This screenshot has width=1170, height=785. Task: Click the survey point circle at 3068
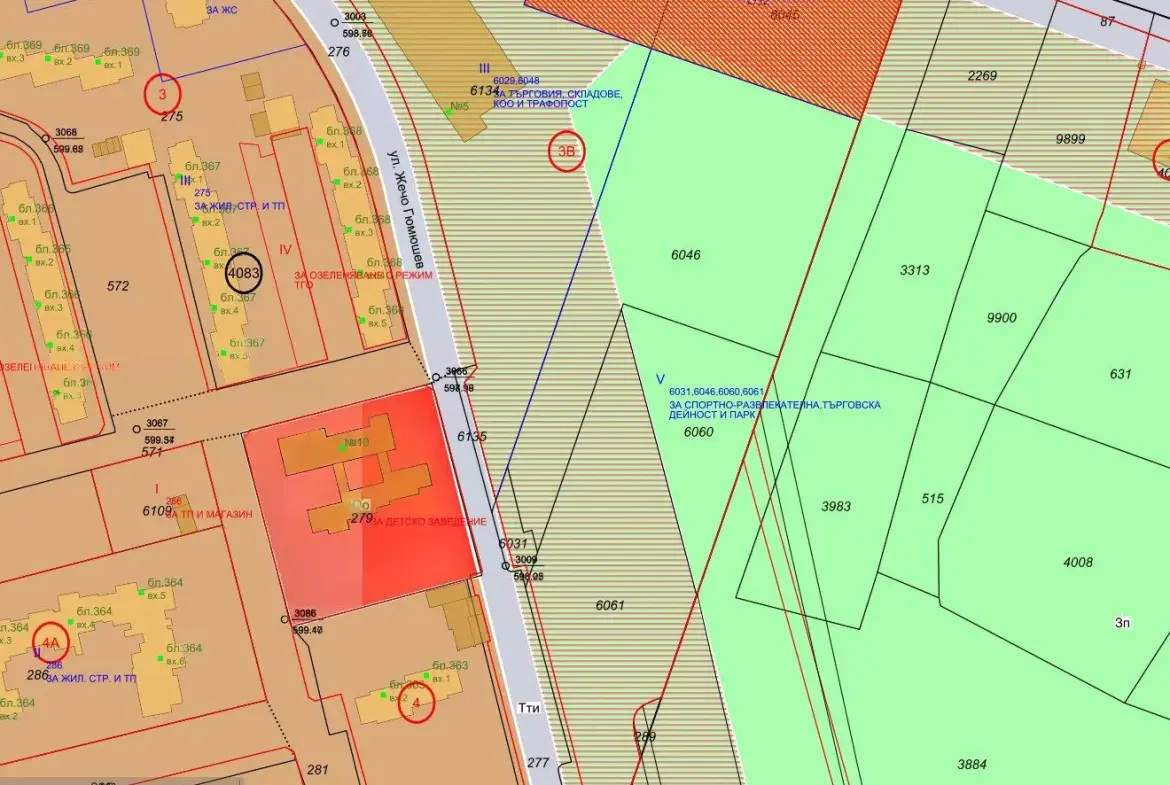46,139
